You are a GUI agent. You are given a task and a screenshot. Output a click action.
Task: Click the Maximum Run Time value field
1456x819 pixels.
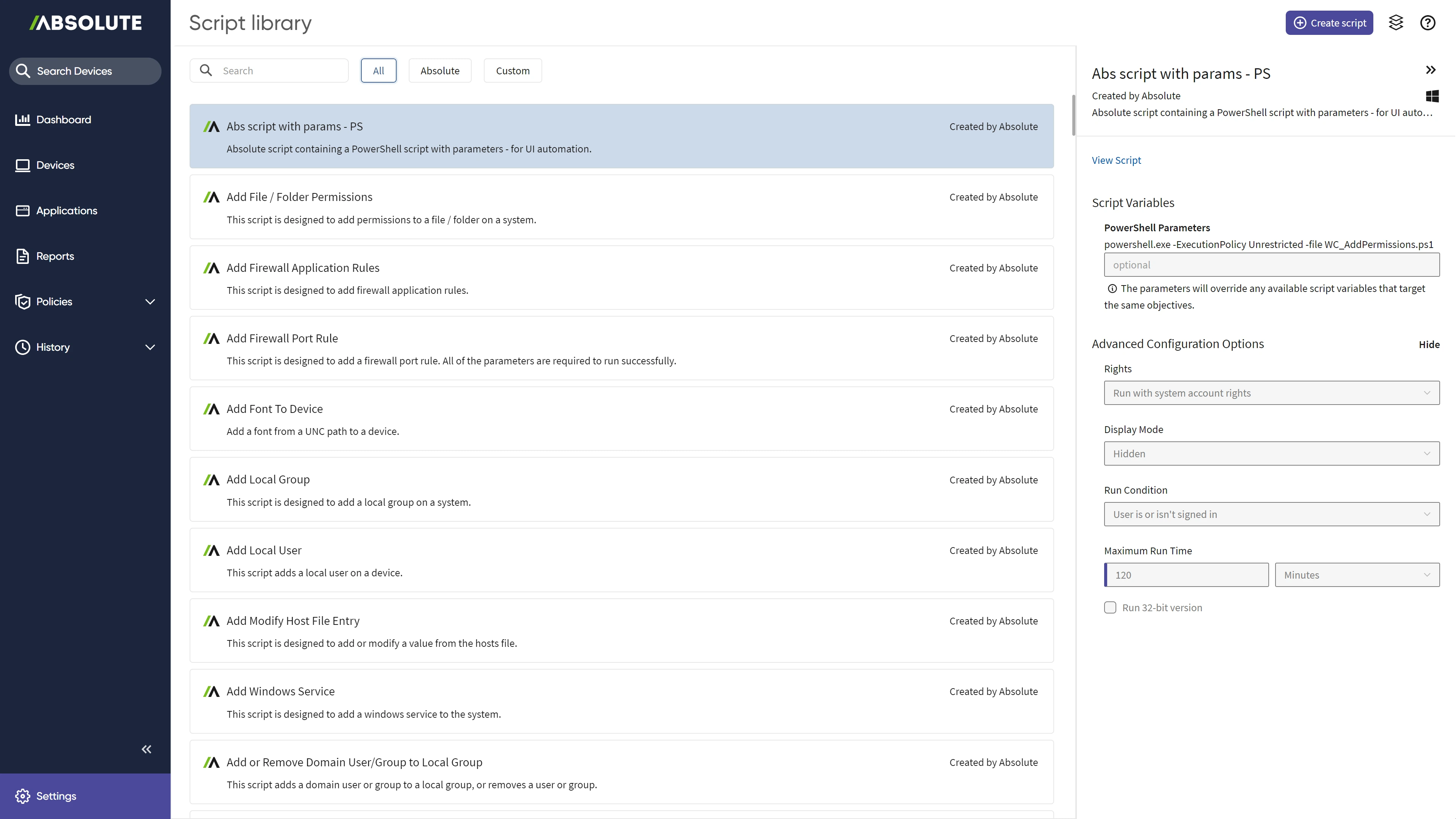pos(1186,575)
